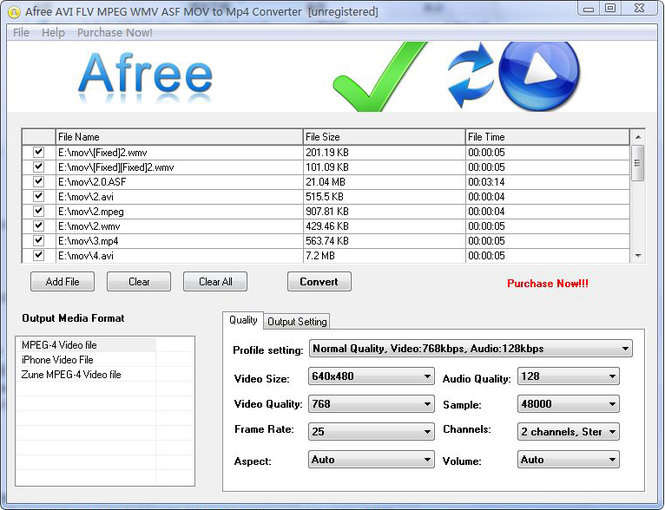Click the File Size column header
665x510 pixels.
(x=384, y=137)
